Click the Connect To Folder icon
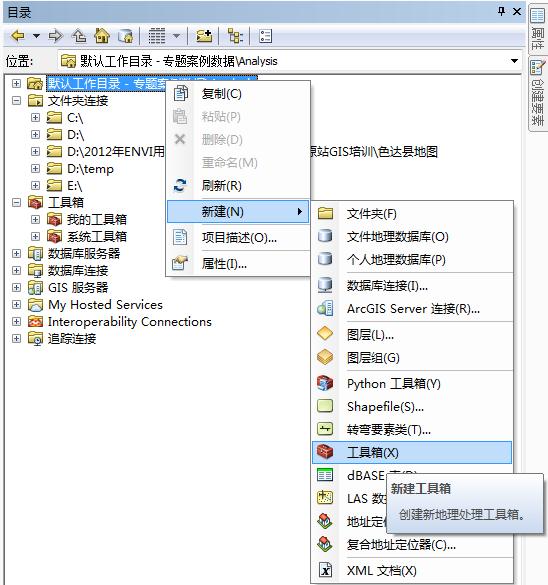The width and height of the screenshot is (548, 585). coord(204,36)
